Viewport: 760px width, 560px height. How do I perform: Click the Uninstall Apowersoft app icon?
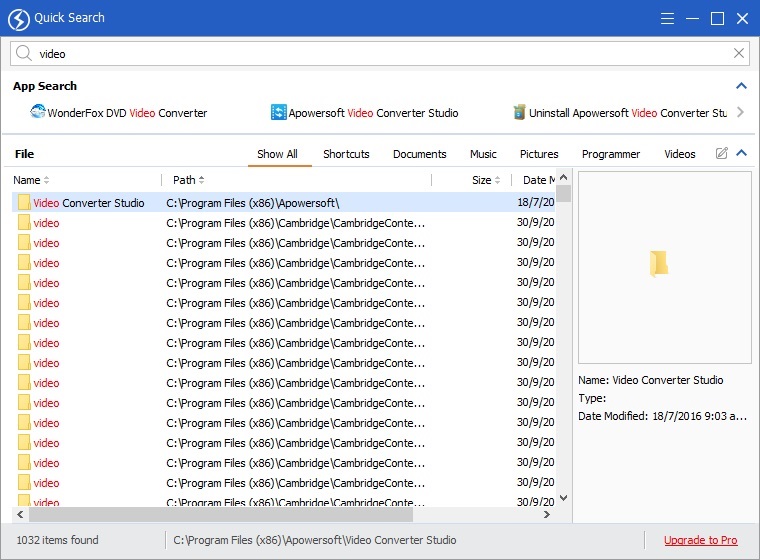pos(519,112)
